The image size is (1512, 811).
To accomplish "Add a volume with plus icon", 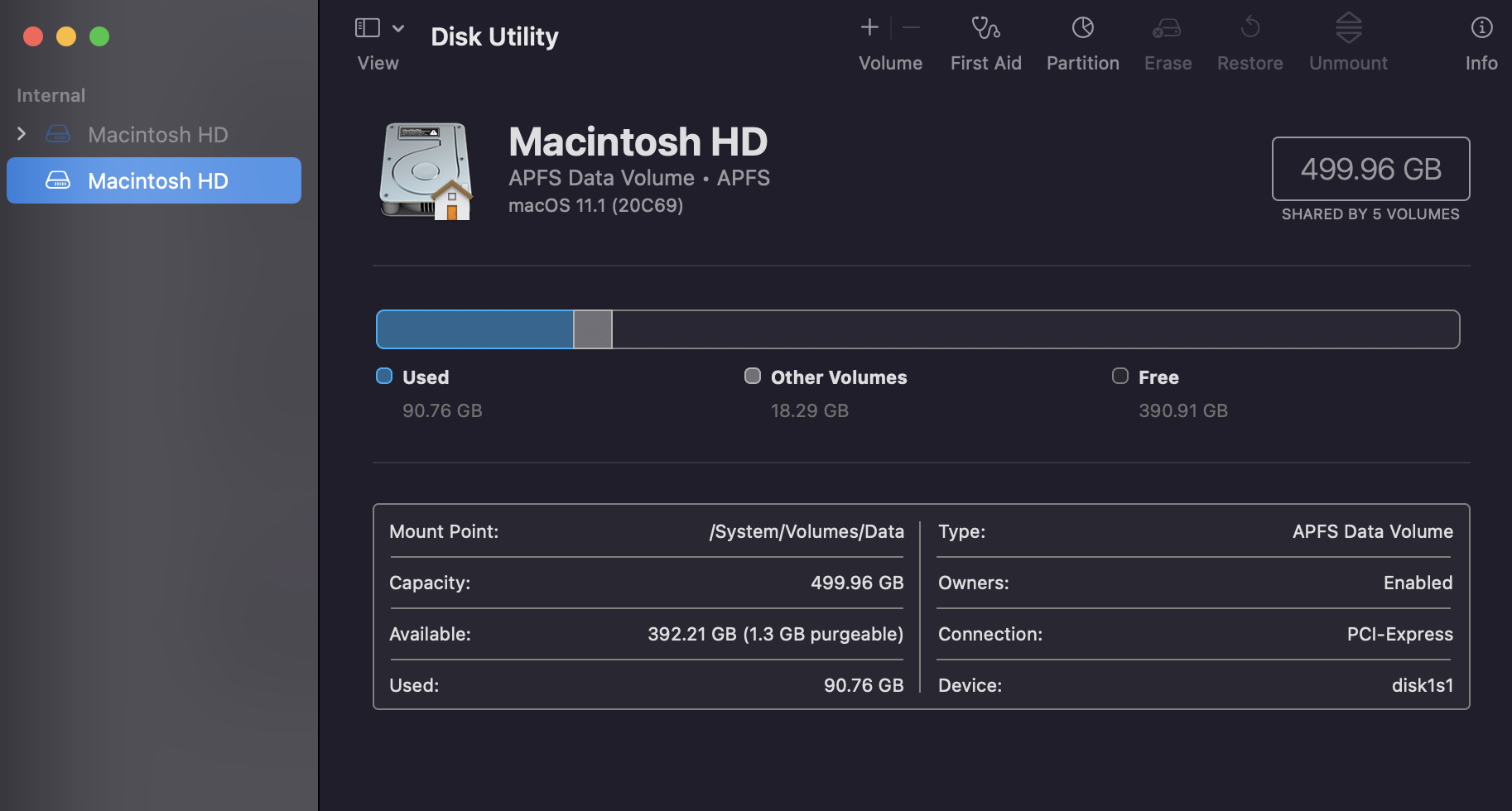I will tap(869, 28).
